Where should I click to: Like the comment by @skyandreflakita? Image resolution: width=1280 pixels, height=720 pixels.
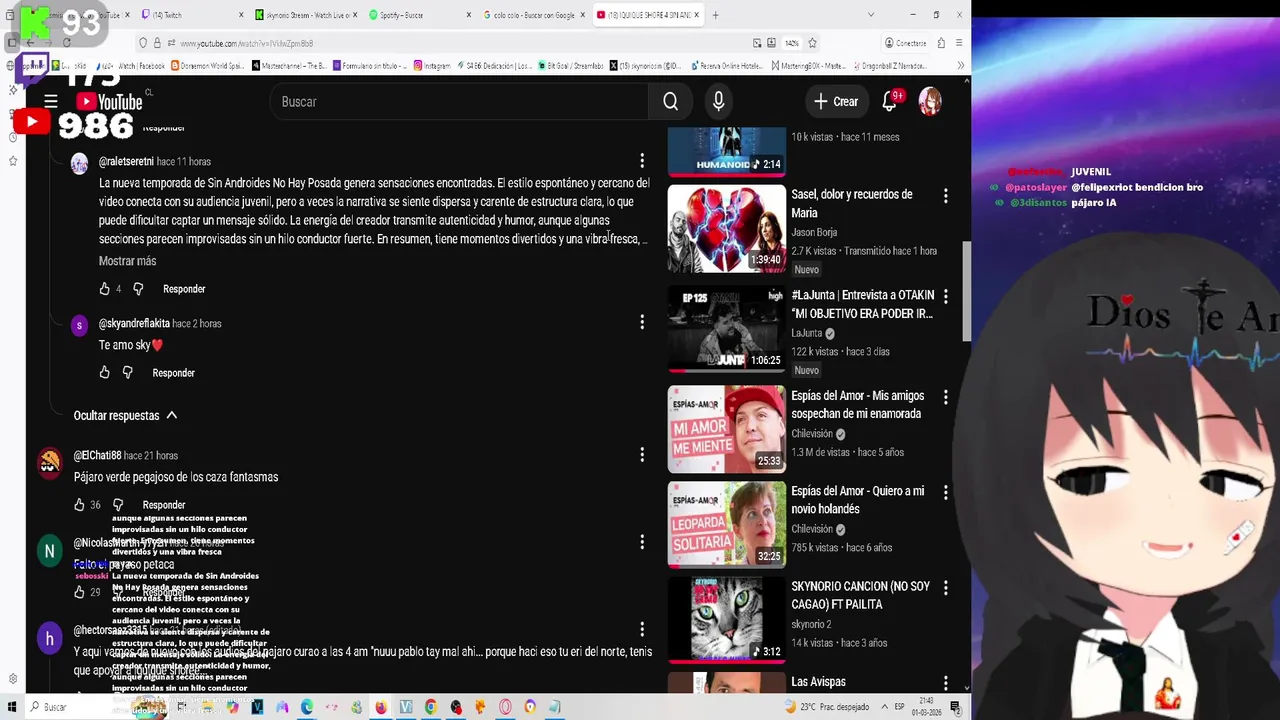104,373
